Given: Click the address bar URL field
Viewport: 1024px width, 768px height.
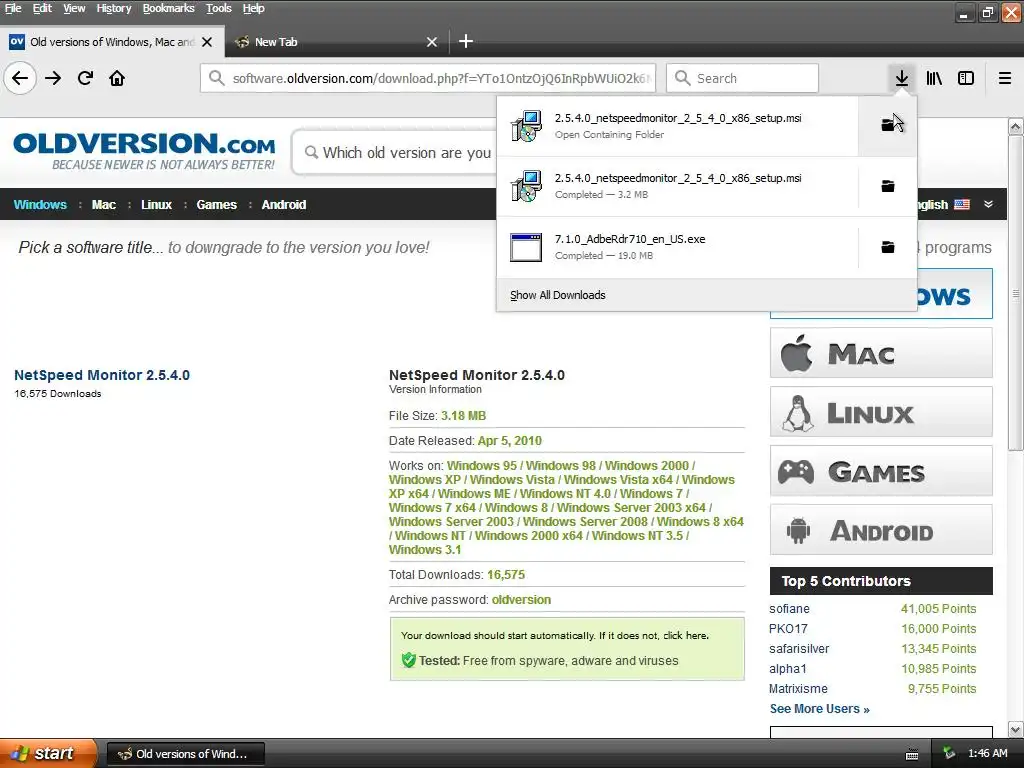Looking at the screenshot, I should [428, 78].
